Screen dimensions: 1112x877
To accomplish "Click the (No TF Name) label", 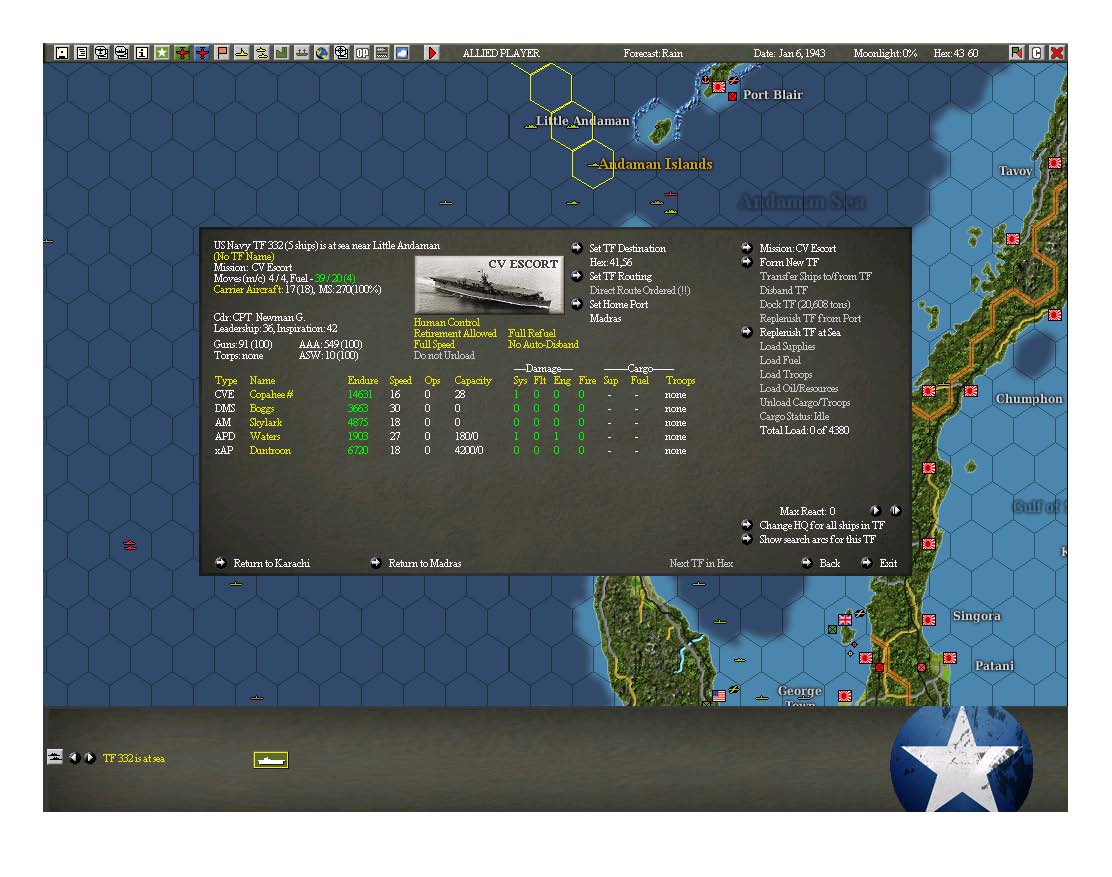I will [x=244, y=256].
